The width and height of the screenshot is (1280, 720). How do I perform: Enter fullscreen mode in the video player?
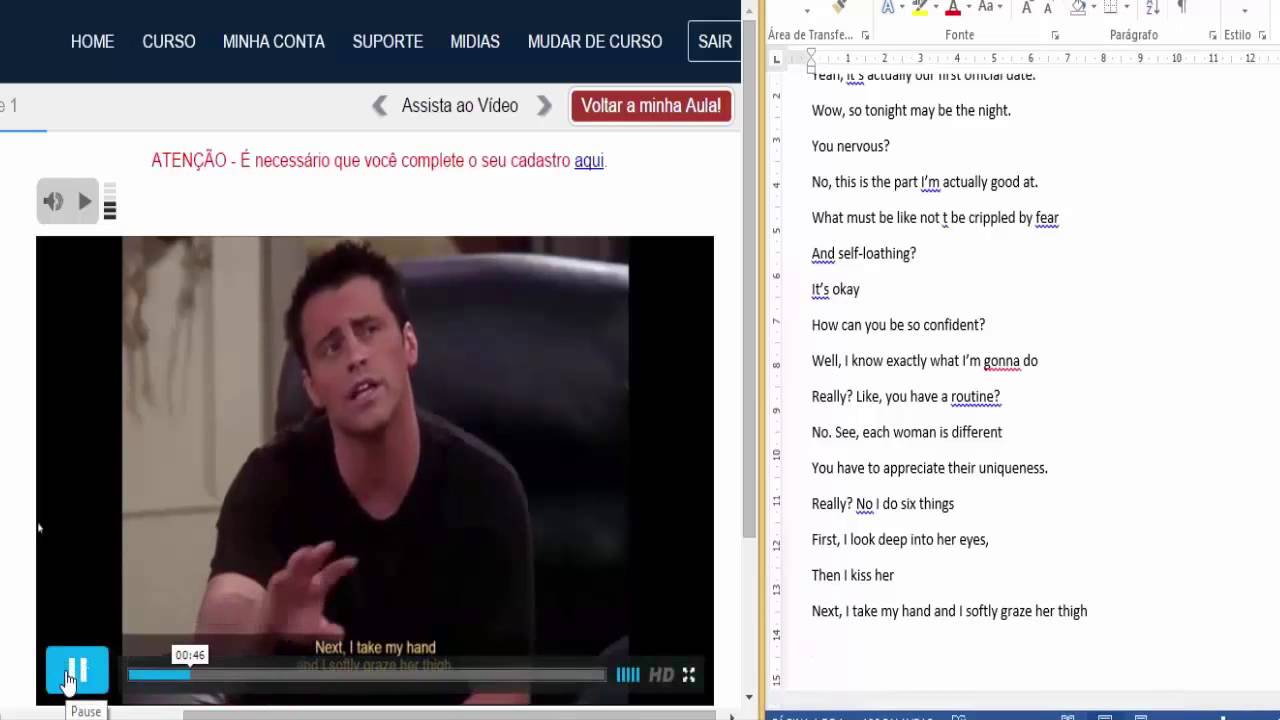(689, 675)
